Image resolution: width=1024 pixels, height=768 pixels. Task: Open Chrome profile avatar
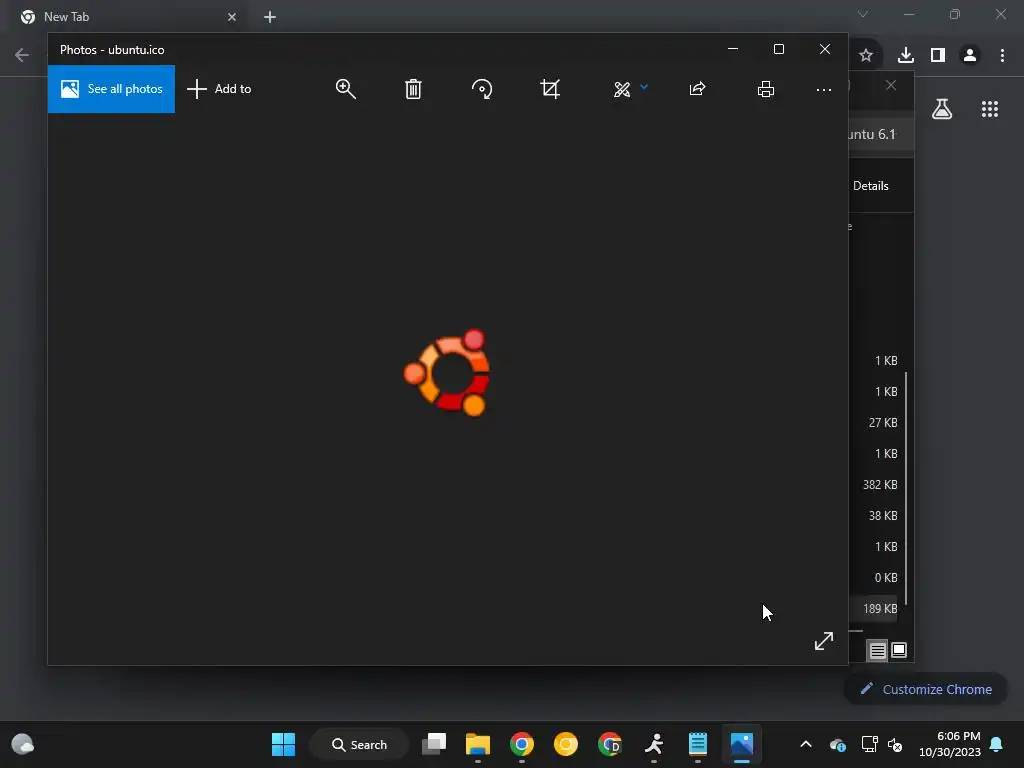[x=970, y=56]
